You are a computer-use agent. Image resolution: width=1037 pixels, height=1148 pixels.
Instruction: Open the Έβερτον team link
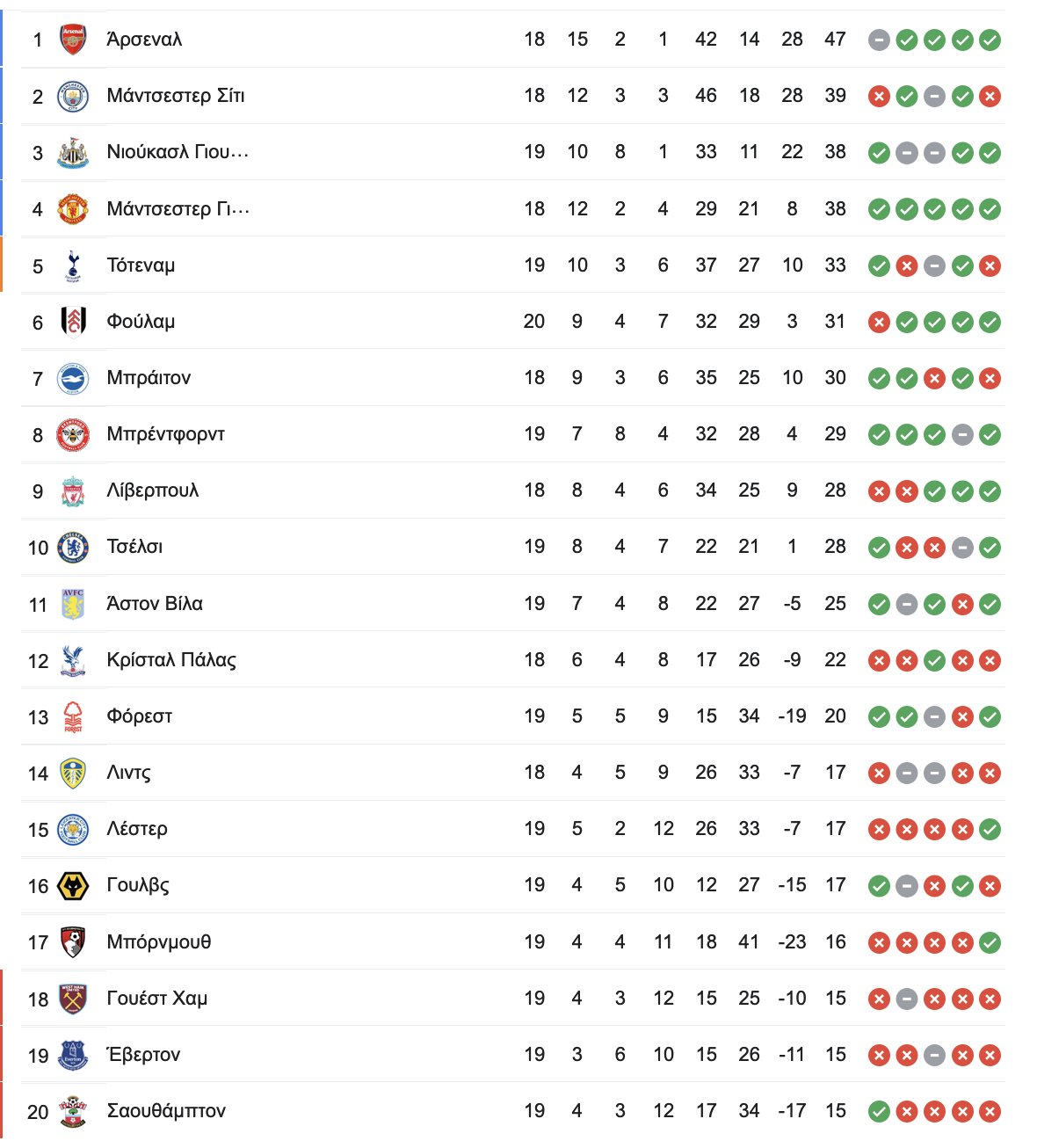(x=143, y=1055)
